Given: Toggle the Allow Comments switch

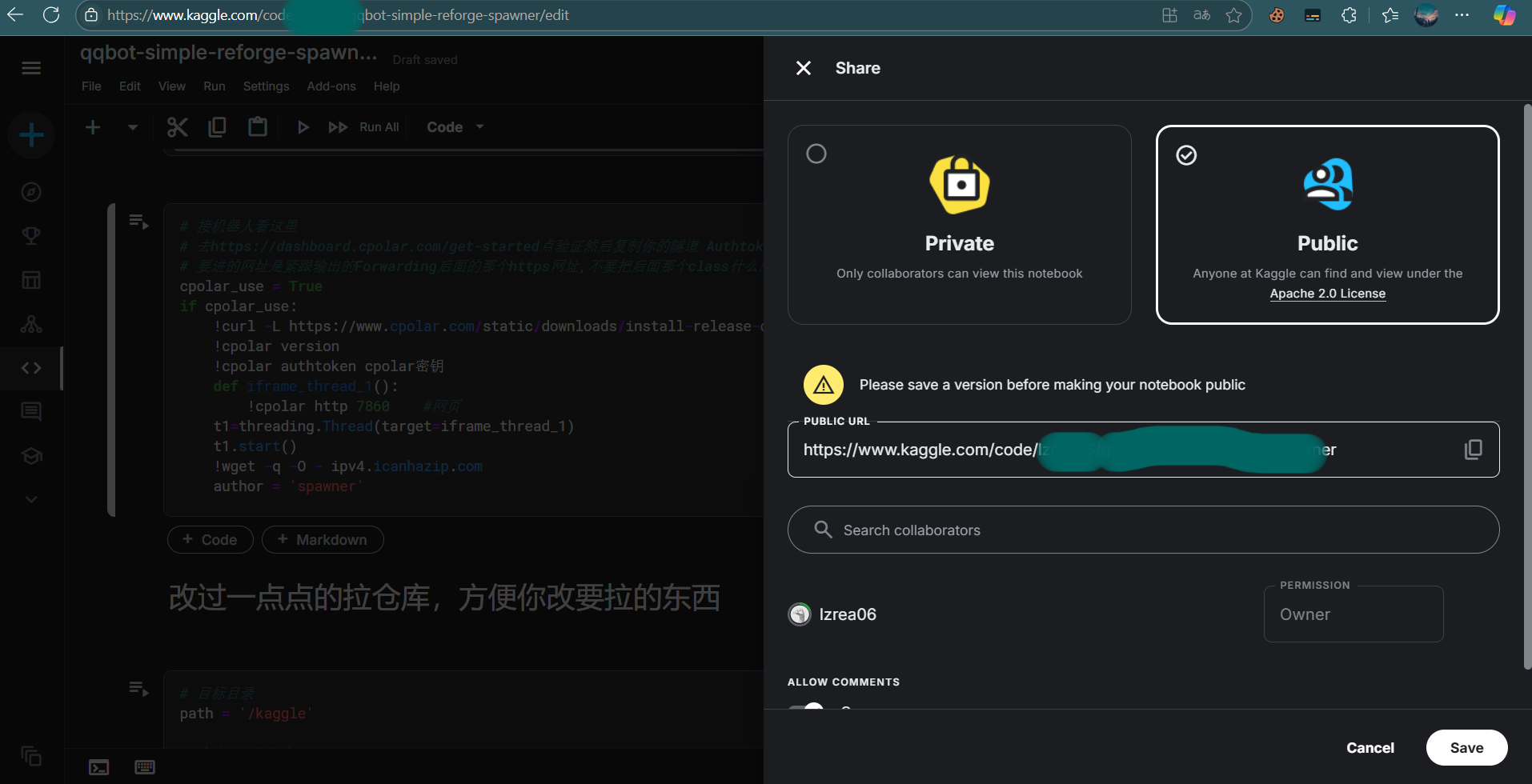Looking at the screenshot, I should click(806, 706).
